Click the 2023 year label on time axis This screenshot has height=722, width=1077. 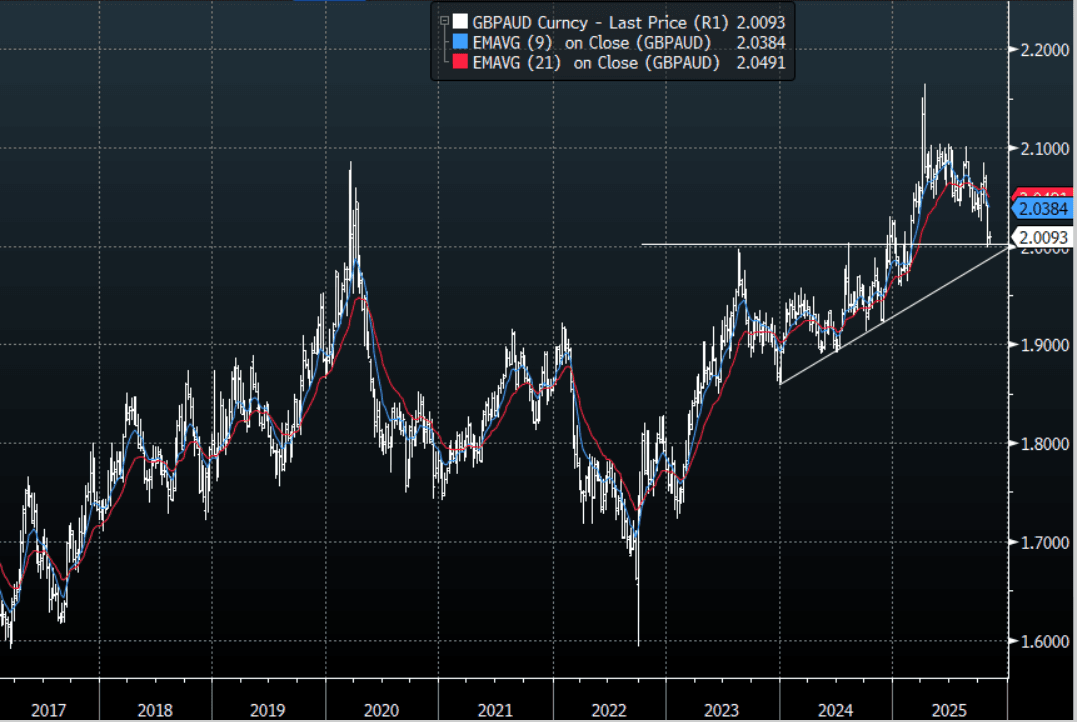click(722, 710)
